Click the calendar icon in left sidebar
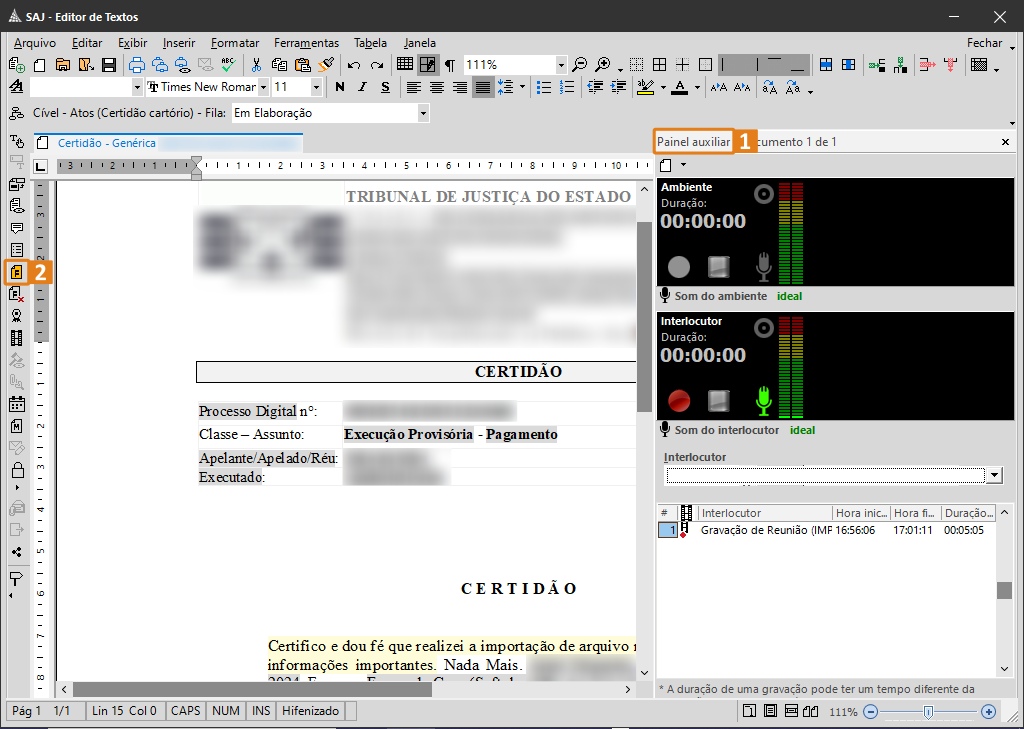The image size is (1024, 729). pos(17,404)
